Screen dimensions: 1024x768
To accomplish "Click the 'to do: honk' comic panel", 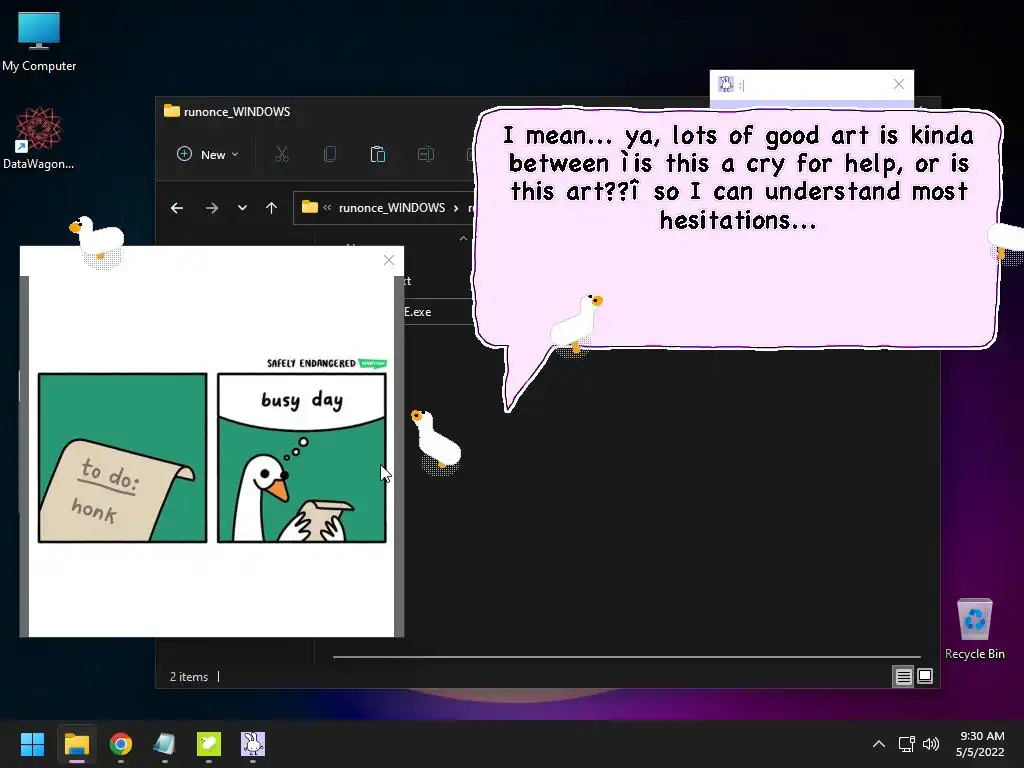I will click(x=123, y=458).
